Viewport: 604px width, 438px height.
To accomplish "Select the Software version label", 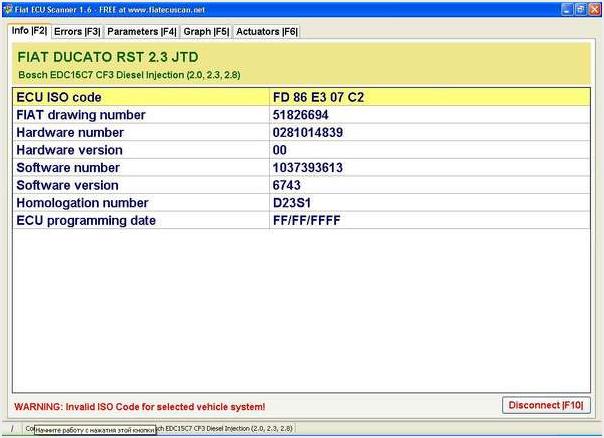I will pyautogui.click(x=67, y=185).
